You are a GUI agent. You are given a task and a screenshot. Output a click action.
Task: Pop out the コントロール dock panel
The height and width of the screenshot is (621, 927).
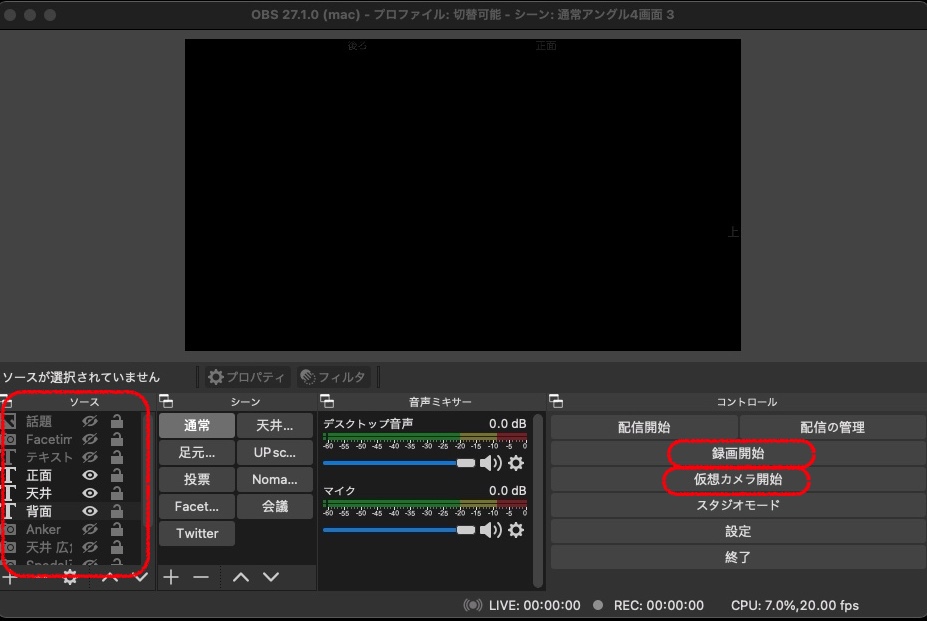pyautogui.click(x=556, y=402)
